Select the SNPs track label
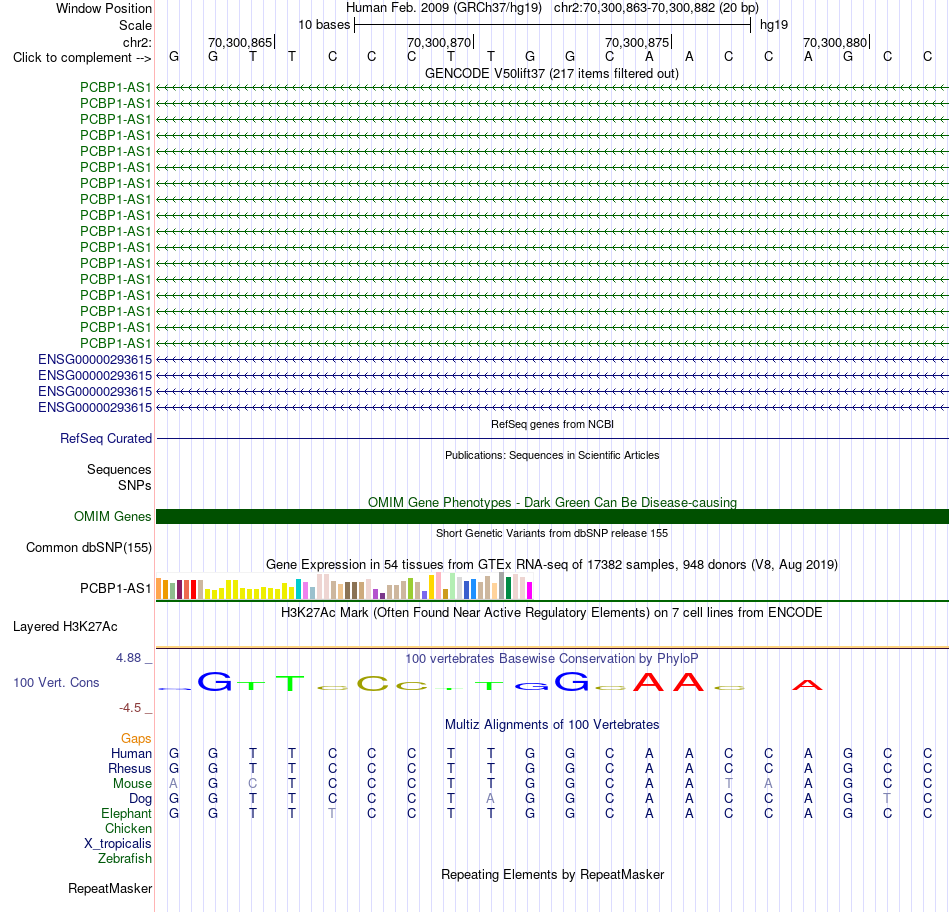Image resolution: width=950 pixels, height=912 pixels. coord(135,485)
